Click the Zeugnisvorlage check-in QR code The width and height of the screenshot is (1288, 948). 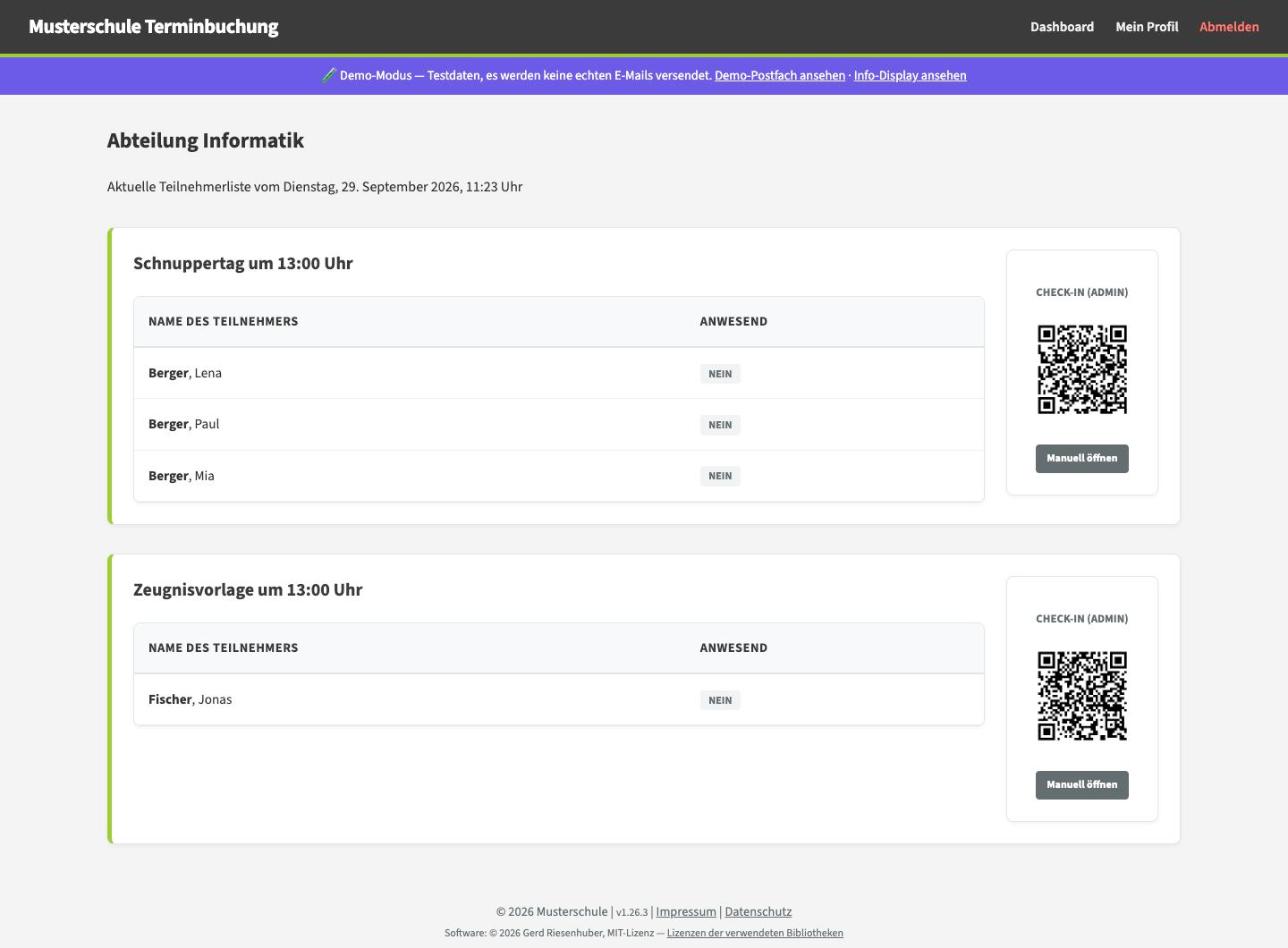pos(1082,696)
